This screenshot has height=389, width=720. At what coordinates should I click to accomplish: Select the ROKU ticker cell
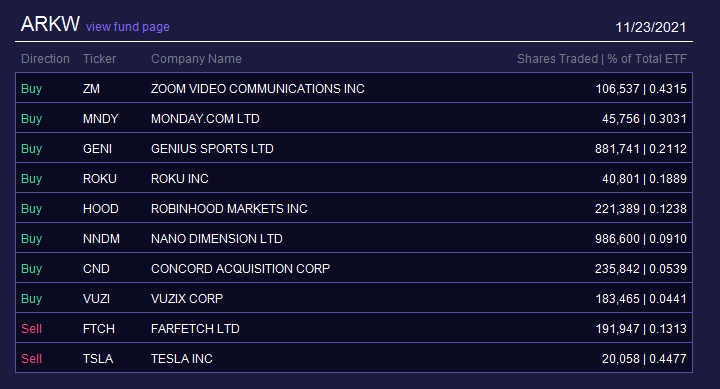point(100,179)
